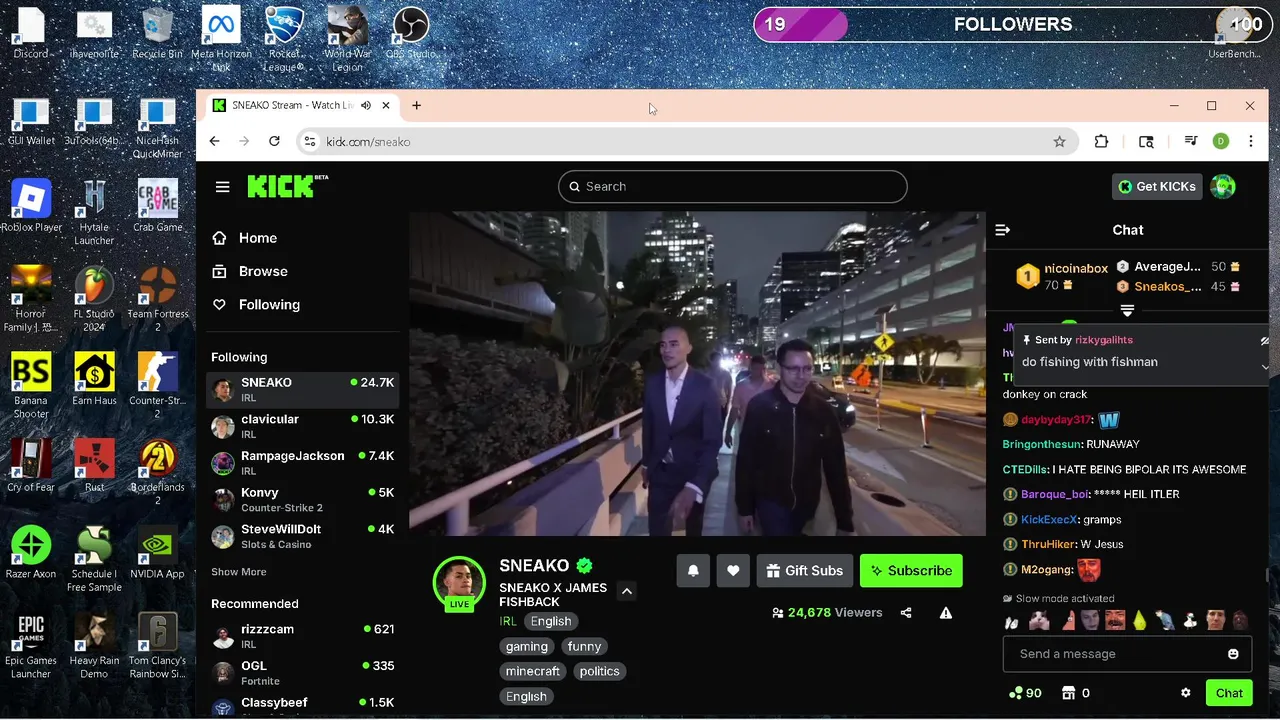Click the Subscribe button
The width and height of the screenshot is (1280, 720).
click(910, 570)
